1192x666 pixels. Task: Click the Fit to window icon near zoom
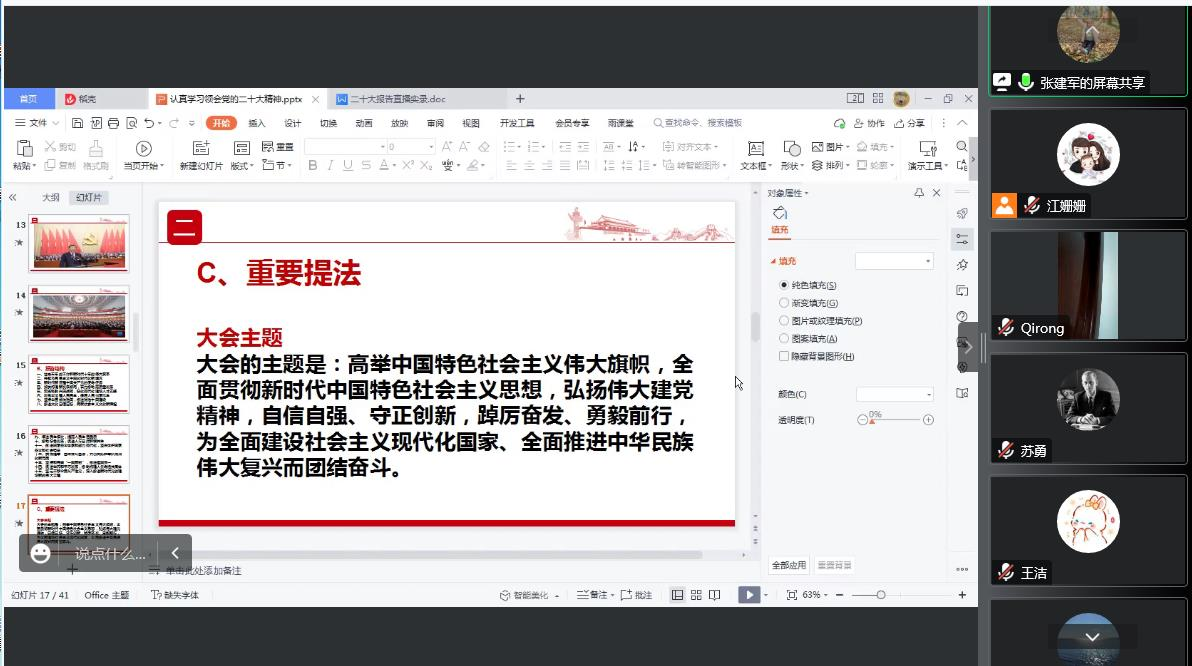click(x=791, y=595)
